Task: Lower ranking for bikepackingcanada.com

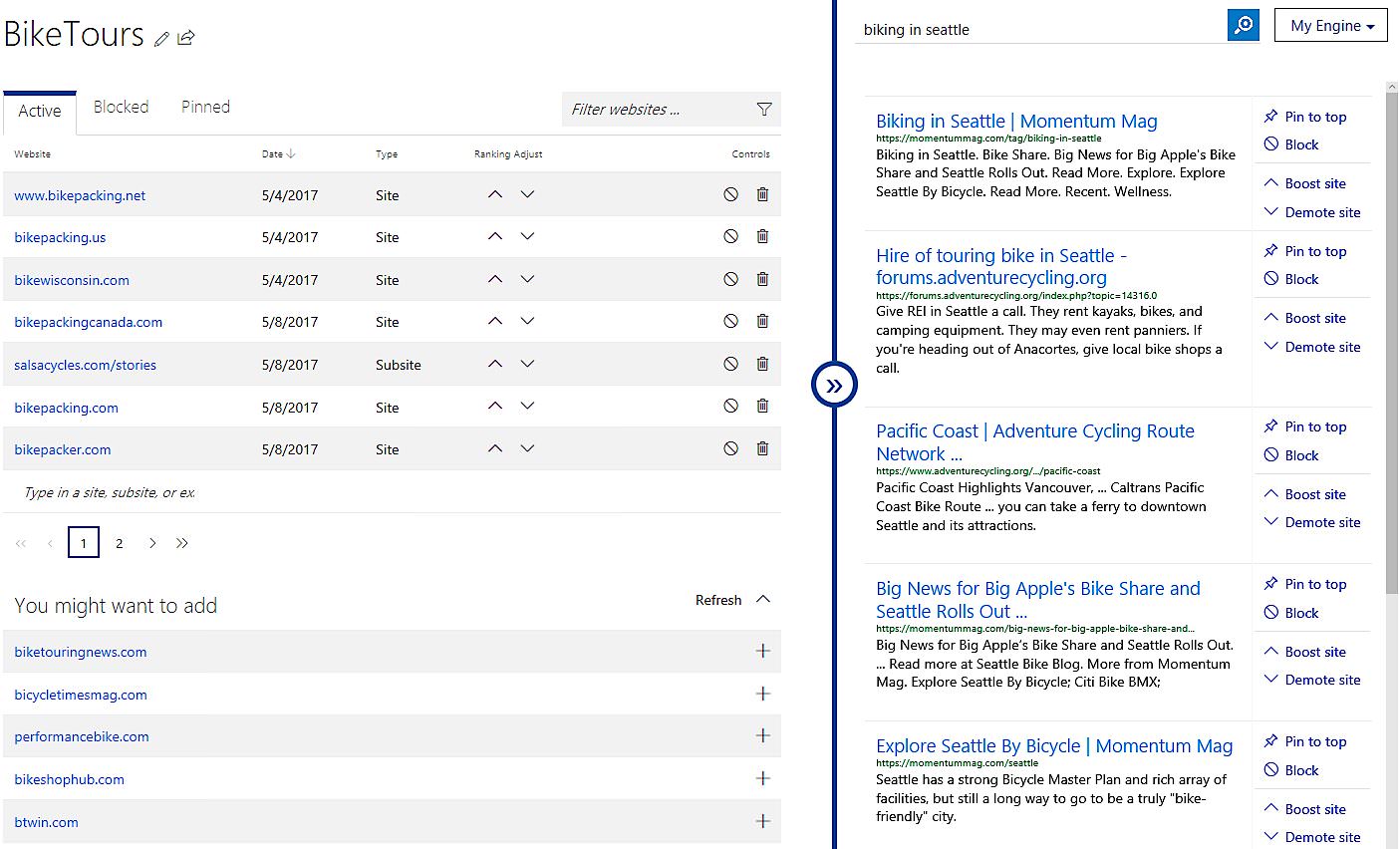Action: [x=527, y=321]
